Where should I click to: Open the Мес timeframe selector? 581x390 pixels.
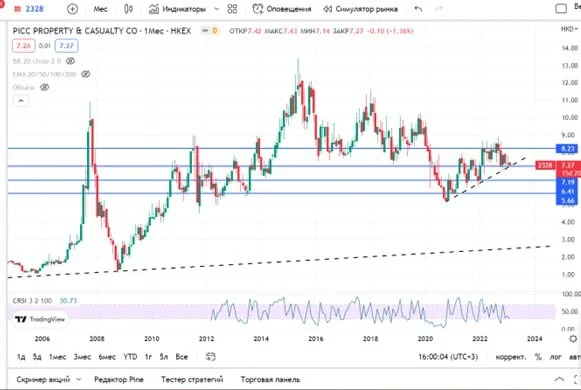tap(100, 9)
